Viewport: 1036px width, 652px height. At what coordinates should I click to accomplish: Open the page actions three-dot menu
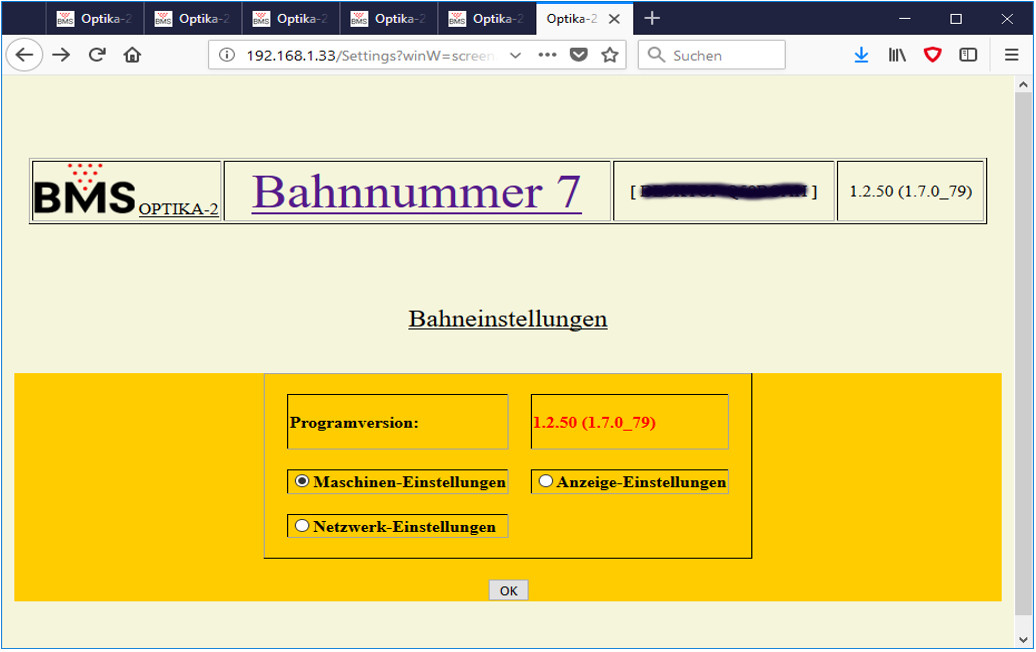[547, 55]
